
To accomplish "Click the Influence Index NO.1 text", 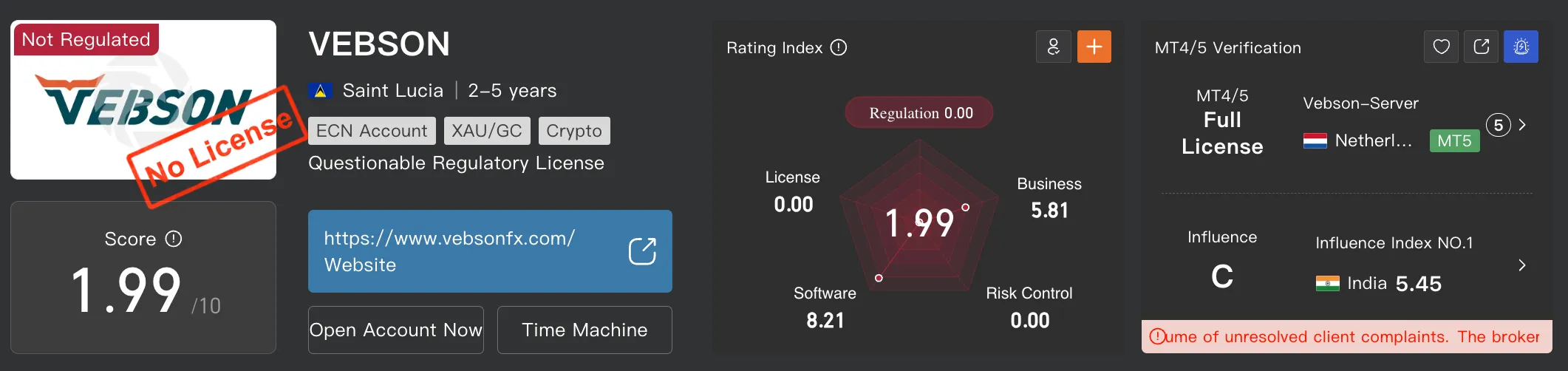I will coord(1394,243).
